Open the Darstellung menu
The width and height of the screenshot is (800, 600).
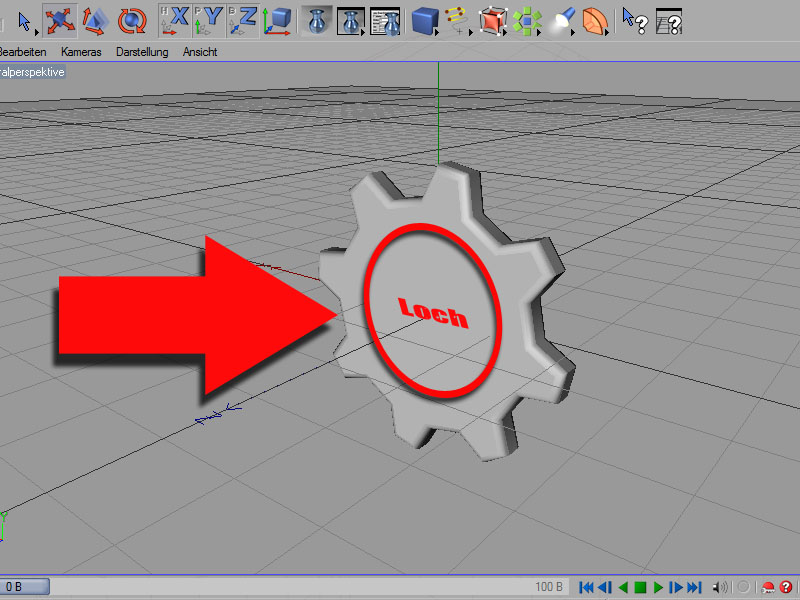(x=142, y=52)
